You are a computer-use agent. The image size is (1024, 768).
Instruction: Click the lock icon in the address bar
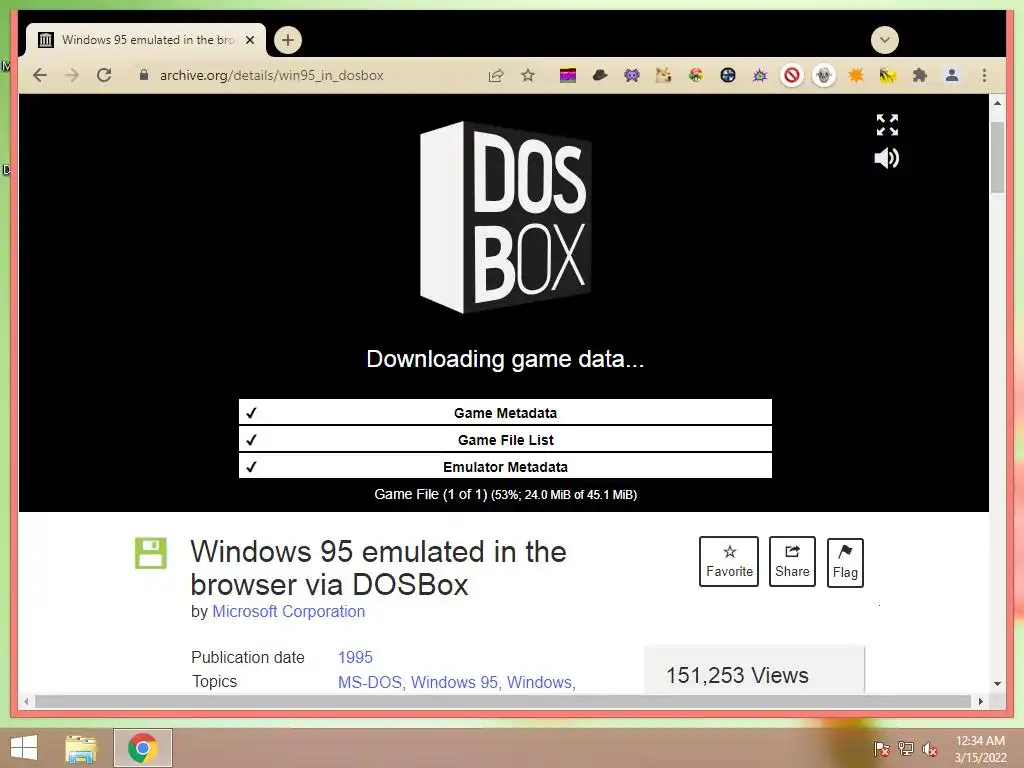tap(144, 75)
